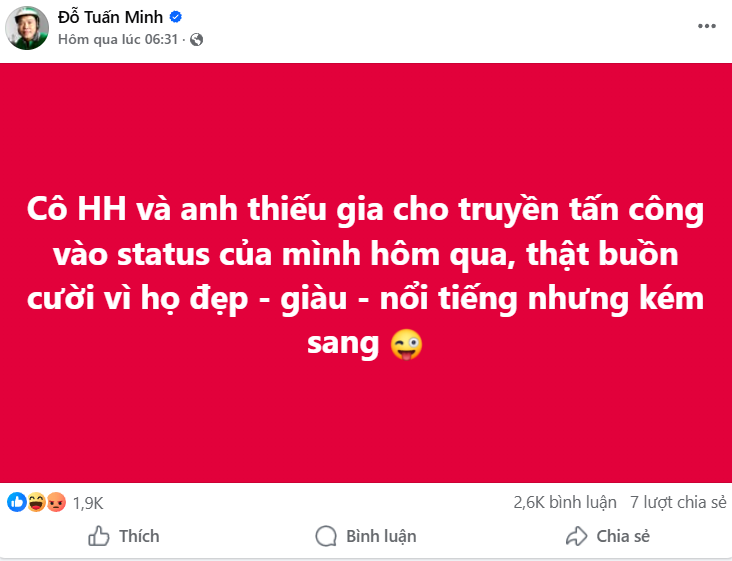
Task: Click the blue Like reaction icon
Action: click(x=16, y=503)
